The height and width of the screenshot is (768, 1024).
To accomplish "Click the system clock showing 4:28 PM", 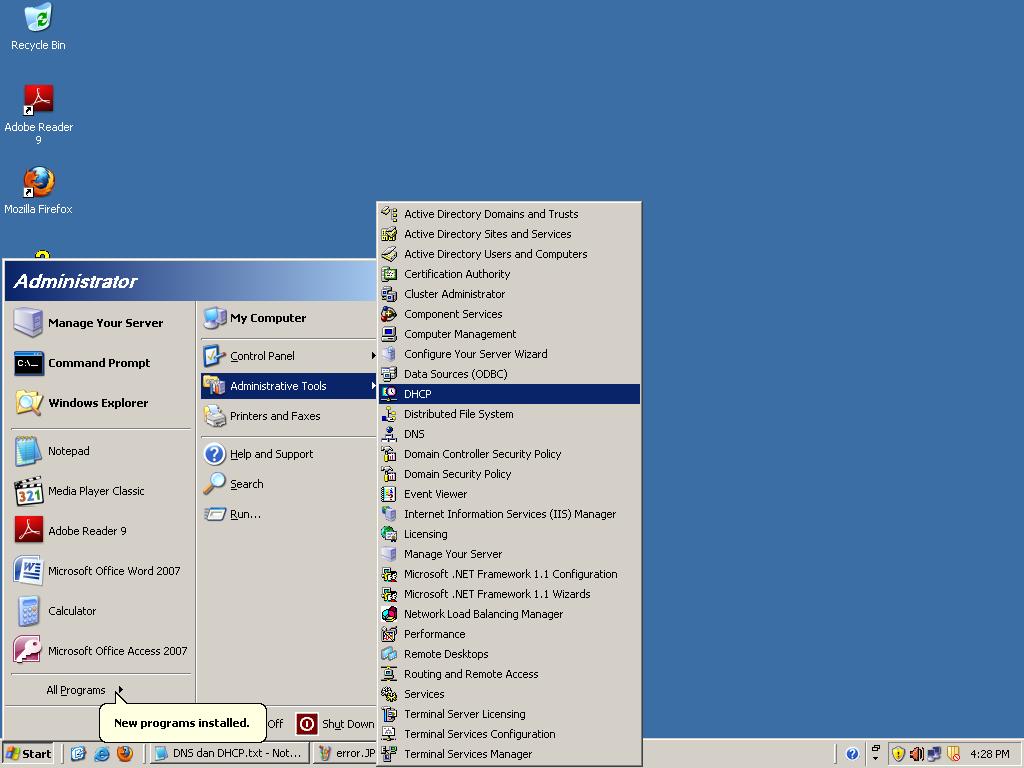I will pyautogui.click(x=990, y=754).
